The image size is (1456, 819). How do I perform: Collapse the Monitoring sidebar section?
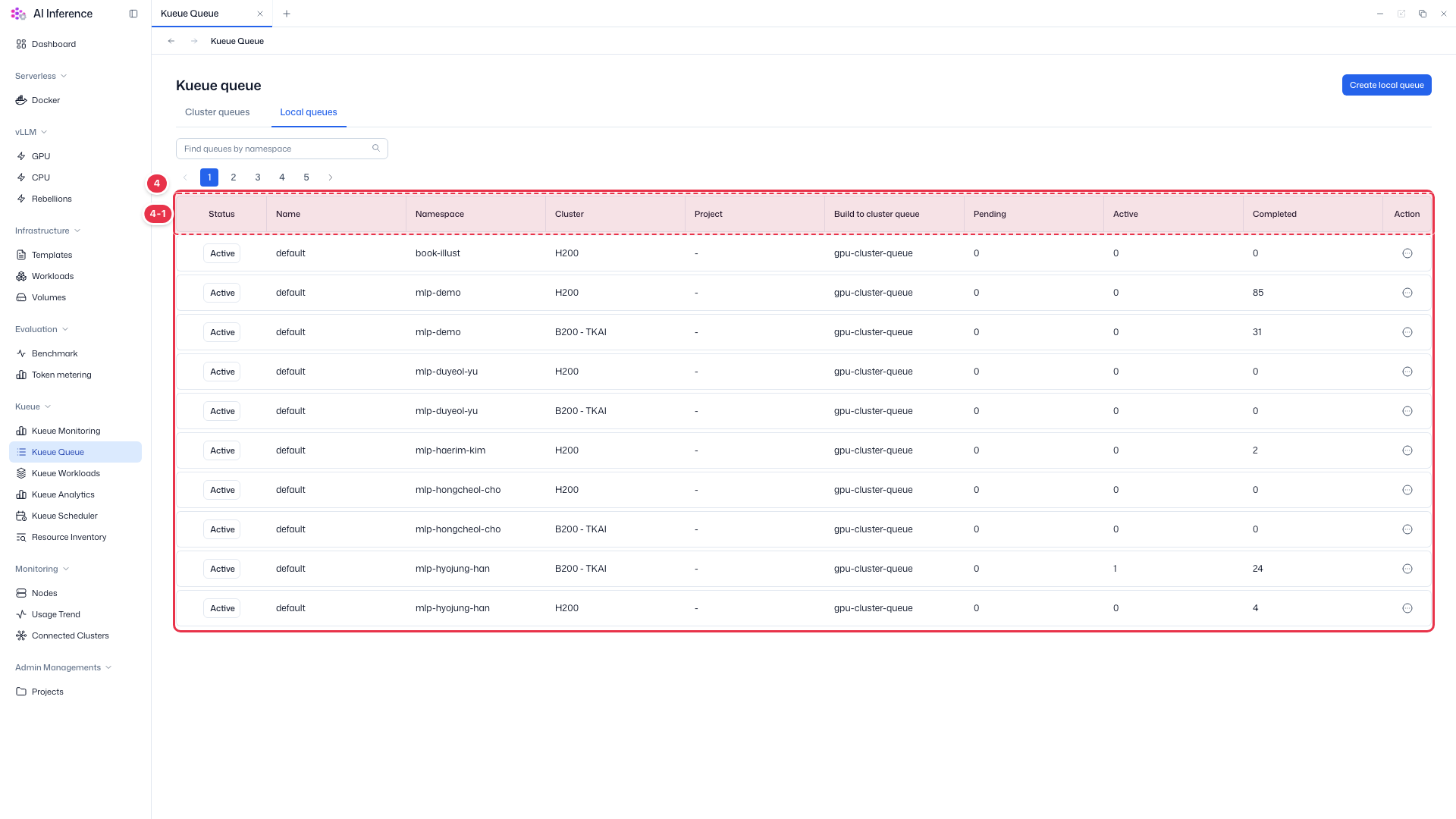pyautogui.click(x=42, y=569)
